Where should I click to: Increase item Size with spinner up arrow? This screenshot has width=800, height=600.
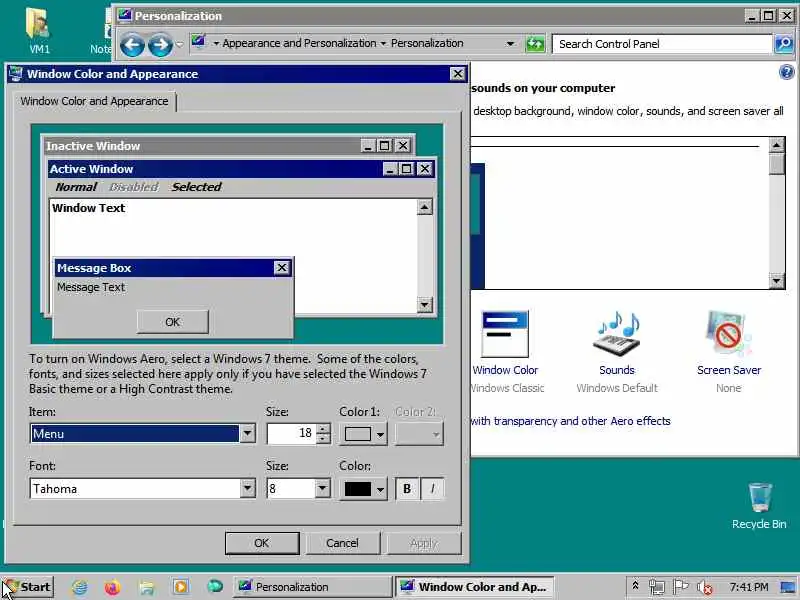[x=323, y=429]
